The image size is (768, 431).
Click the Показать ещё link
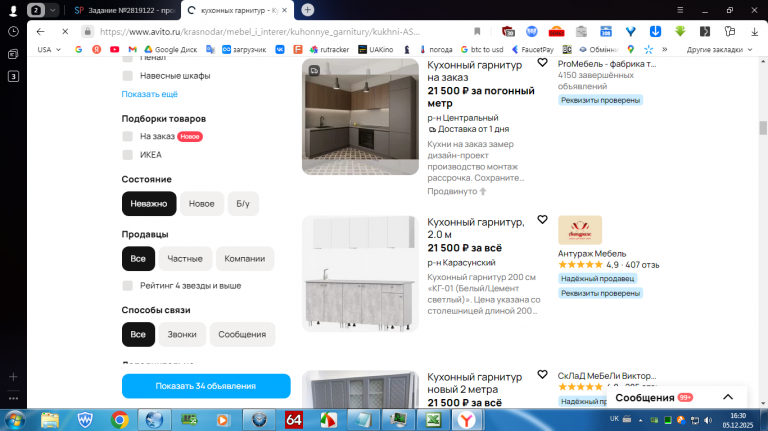pos(149,94)
